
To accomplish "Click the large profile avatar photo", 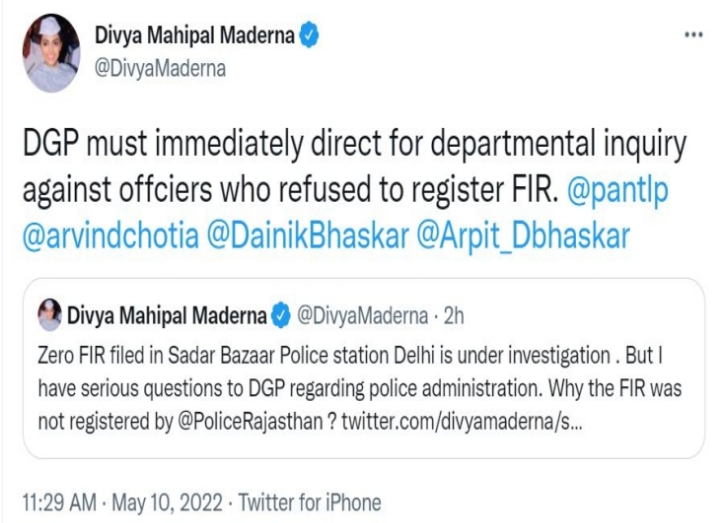I will tap(50, 52).
